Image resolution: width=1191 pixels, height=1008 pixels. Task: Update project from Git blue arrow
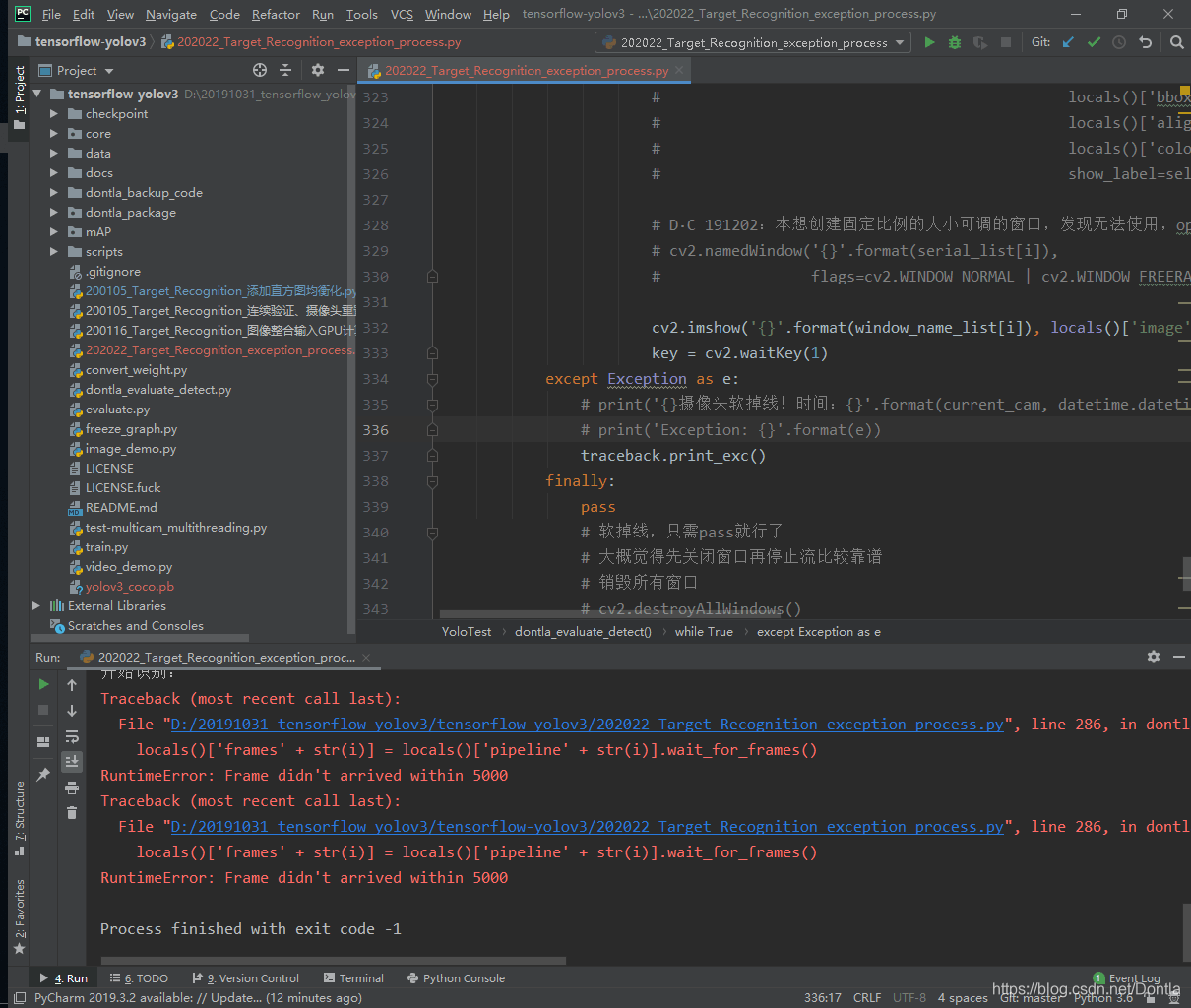(1068, 42)
